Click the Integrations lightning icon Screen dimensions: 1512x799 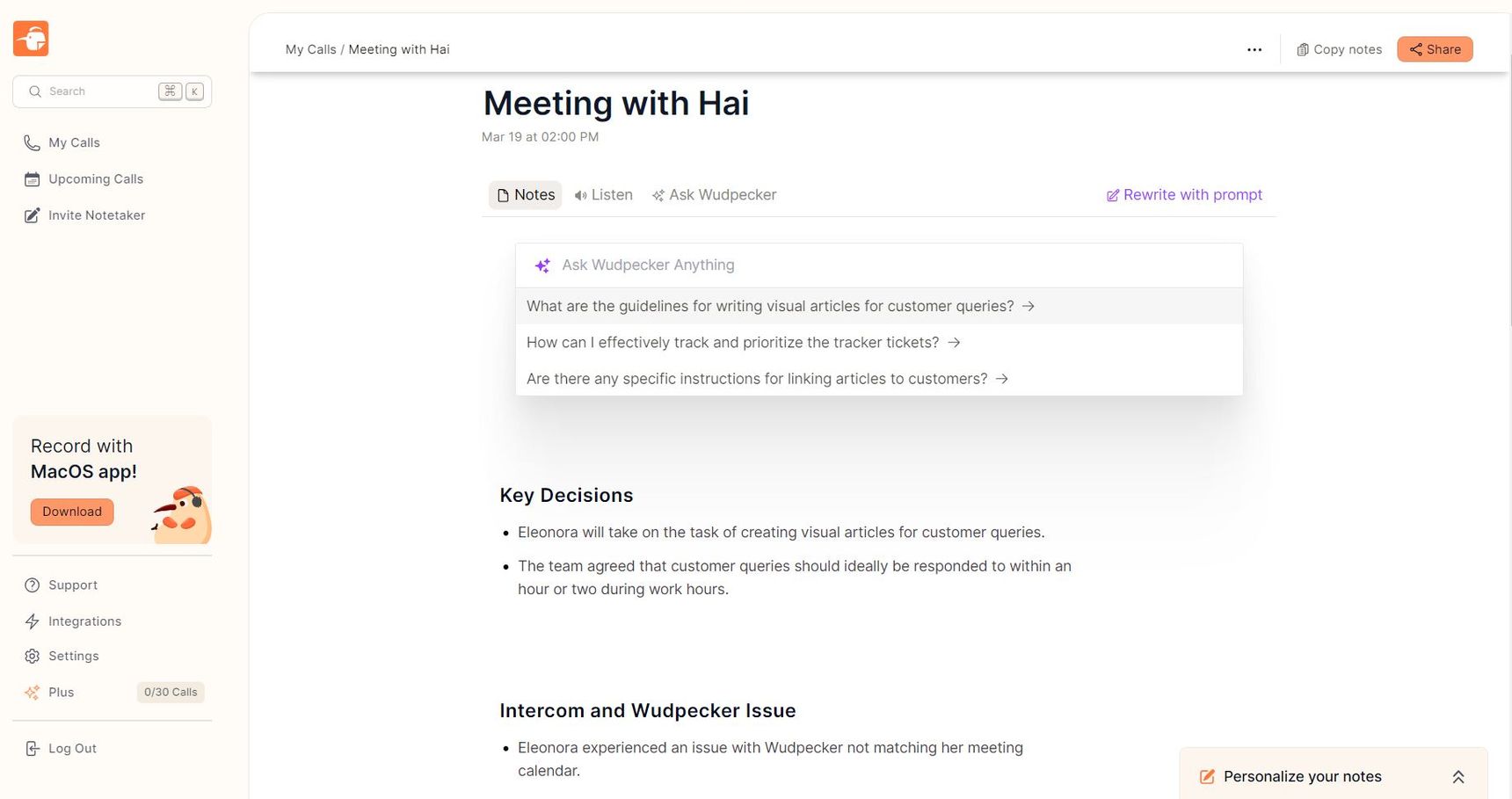point(33,621)
